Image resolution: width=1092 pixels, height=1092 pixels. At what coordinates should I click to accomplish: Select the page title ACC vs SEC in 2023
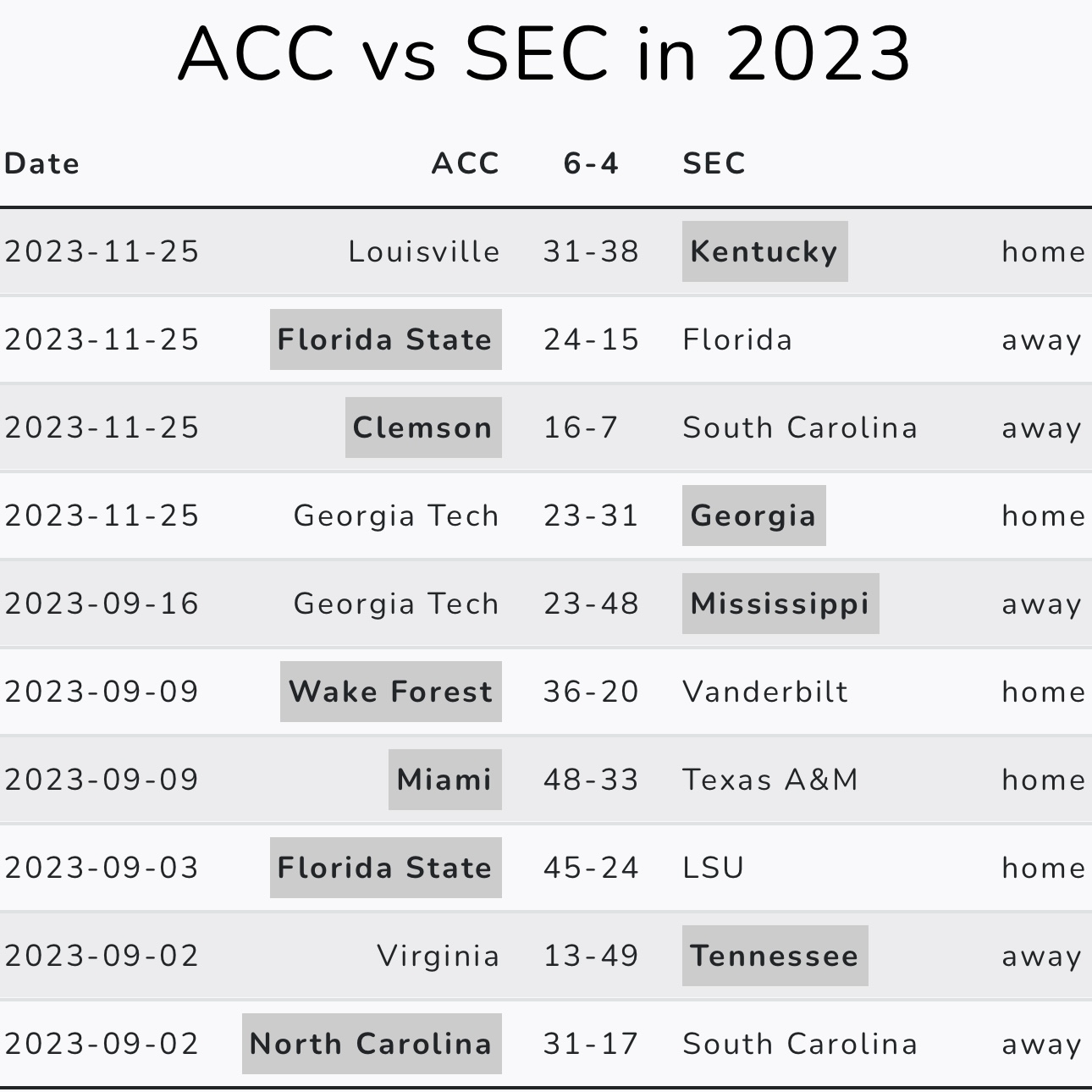coord(545,54)
